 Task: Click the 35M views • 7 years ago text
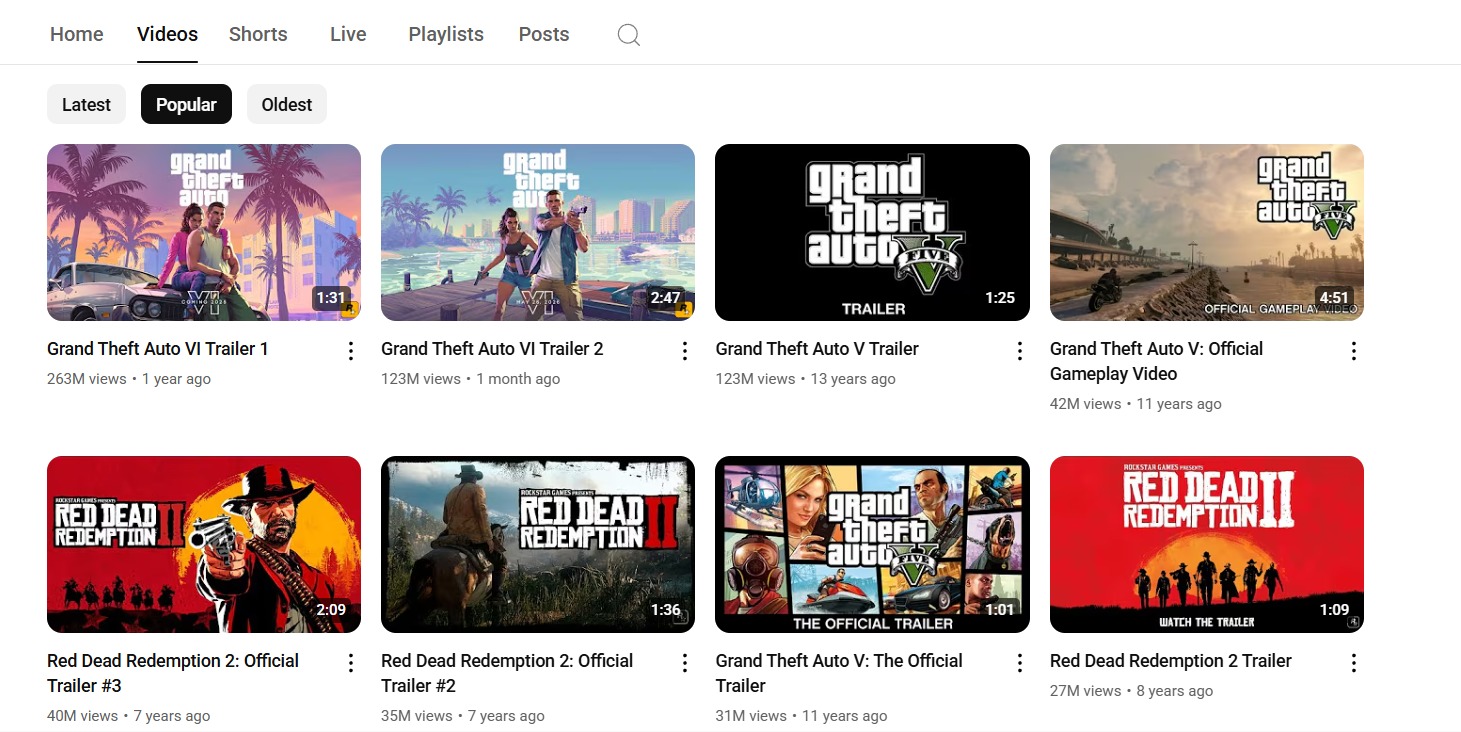463,716
